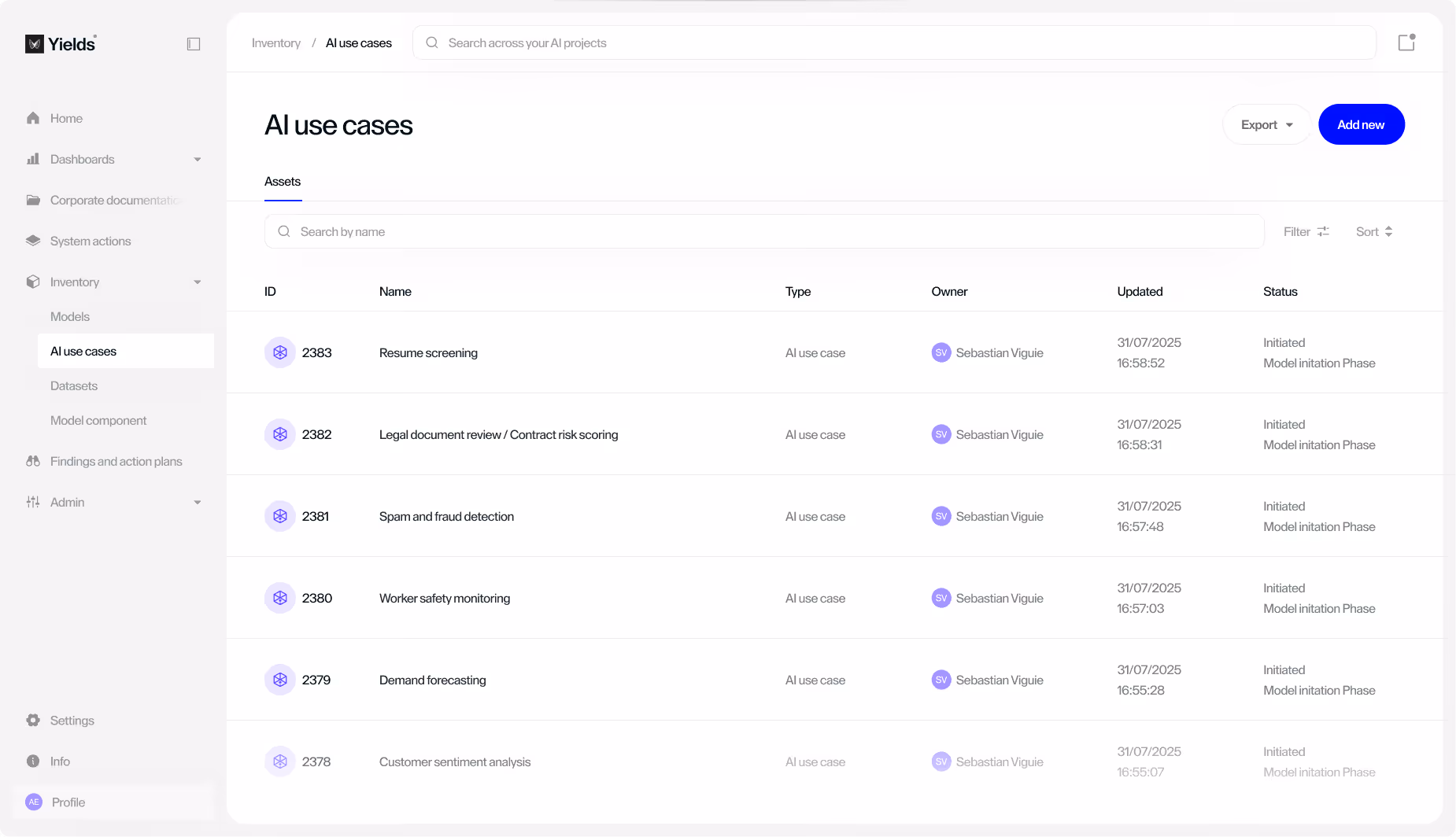The width and height of the screenshot is (1456, 837).
Task: Click the use case icon for ID 2379
Action: tap(280, 680)
